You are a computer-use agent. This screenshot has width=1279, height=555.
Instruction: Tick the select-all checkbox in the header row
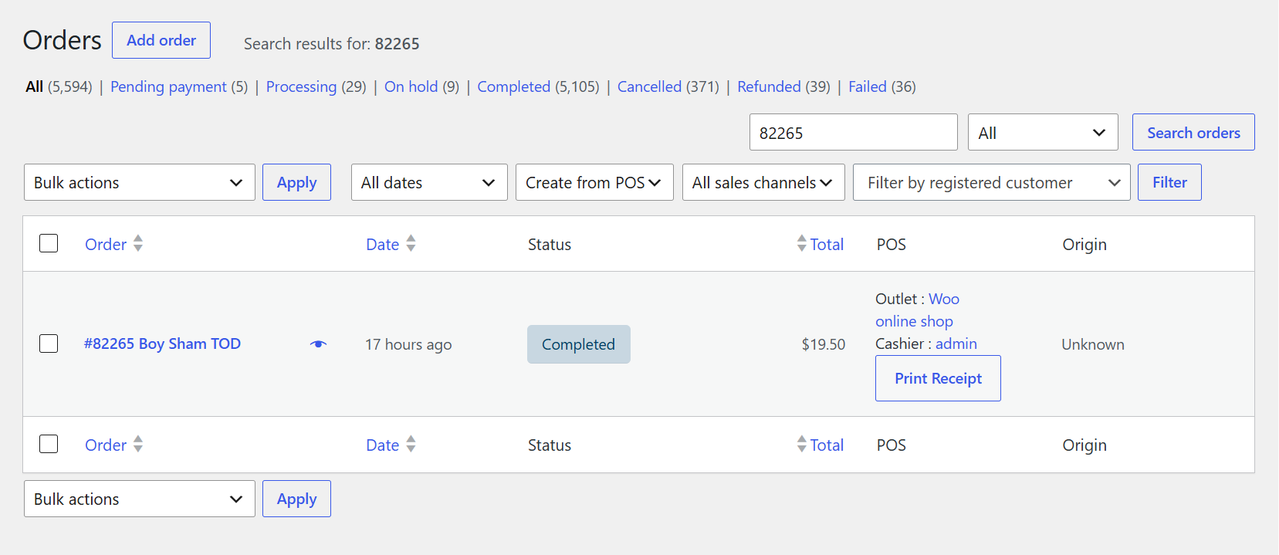click(x=48, y=243)
